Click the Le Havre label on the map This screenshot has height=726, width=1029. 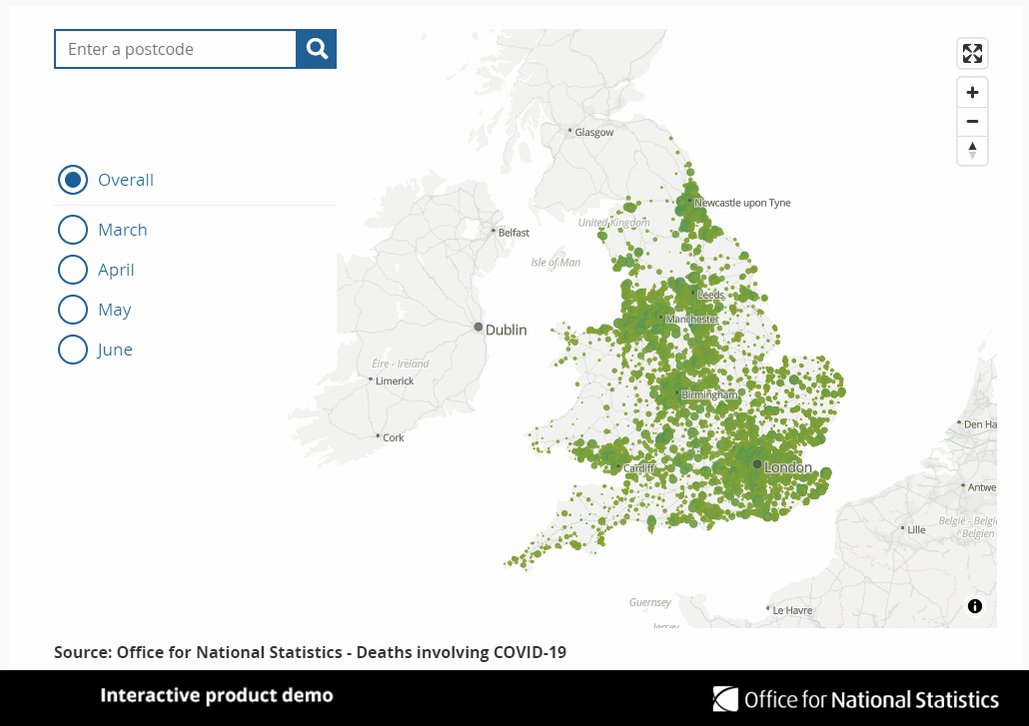click(792, 610)
